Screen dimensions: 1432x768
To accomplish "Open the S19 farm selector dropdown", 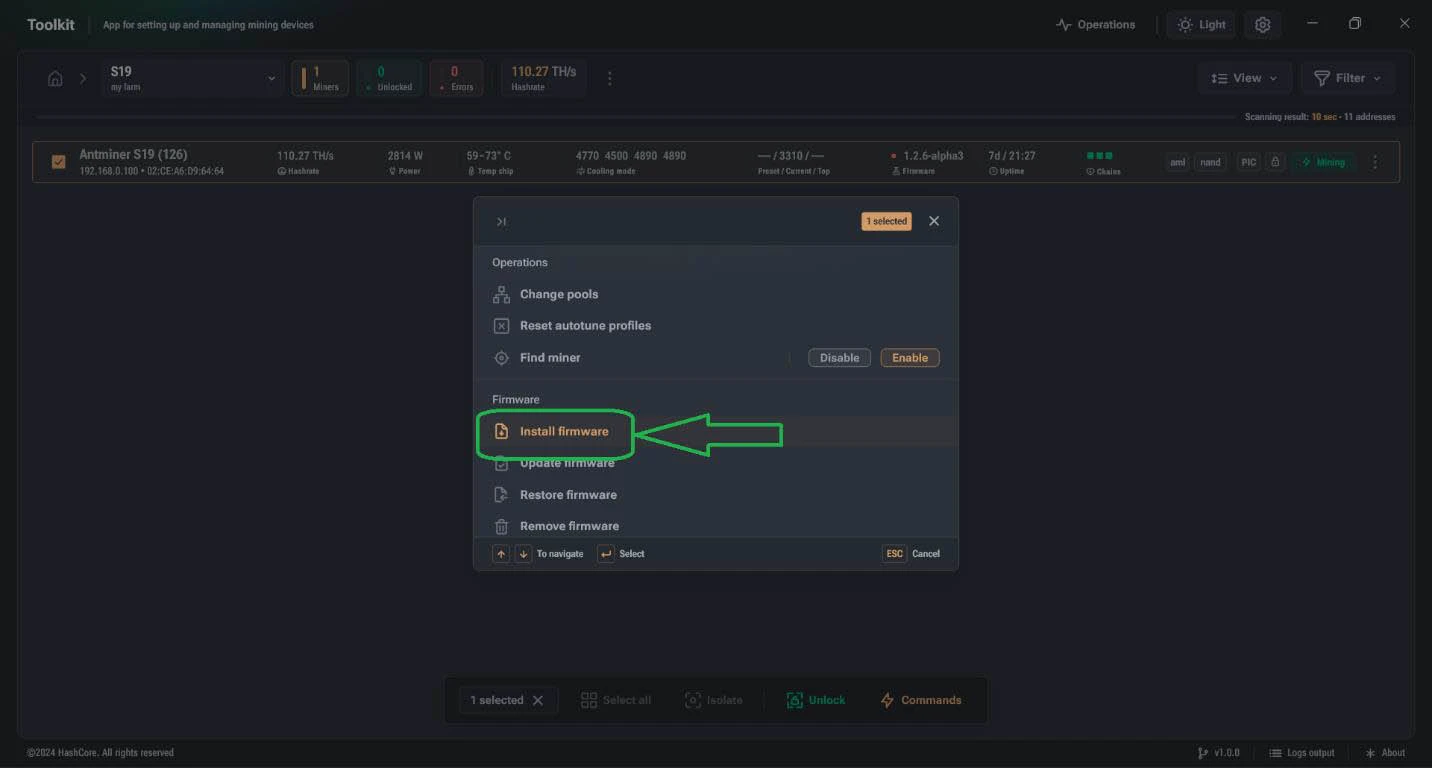I will pyautogui.click(x=194, y=78).
